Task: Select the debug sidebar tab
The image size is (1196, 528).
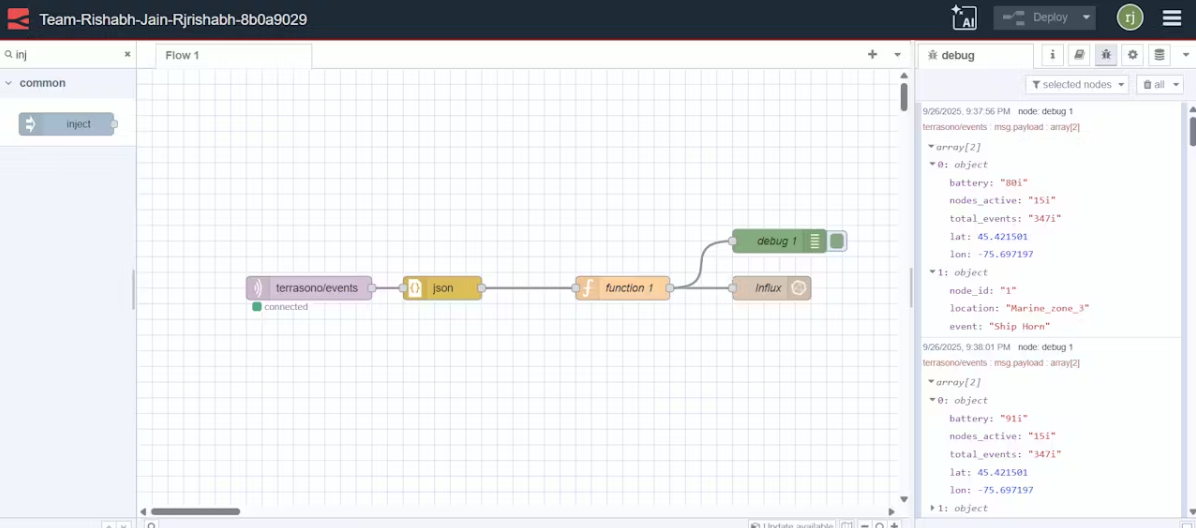Action: pos(975,56)
